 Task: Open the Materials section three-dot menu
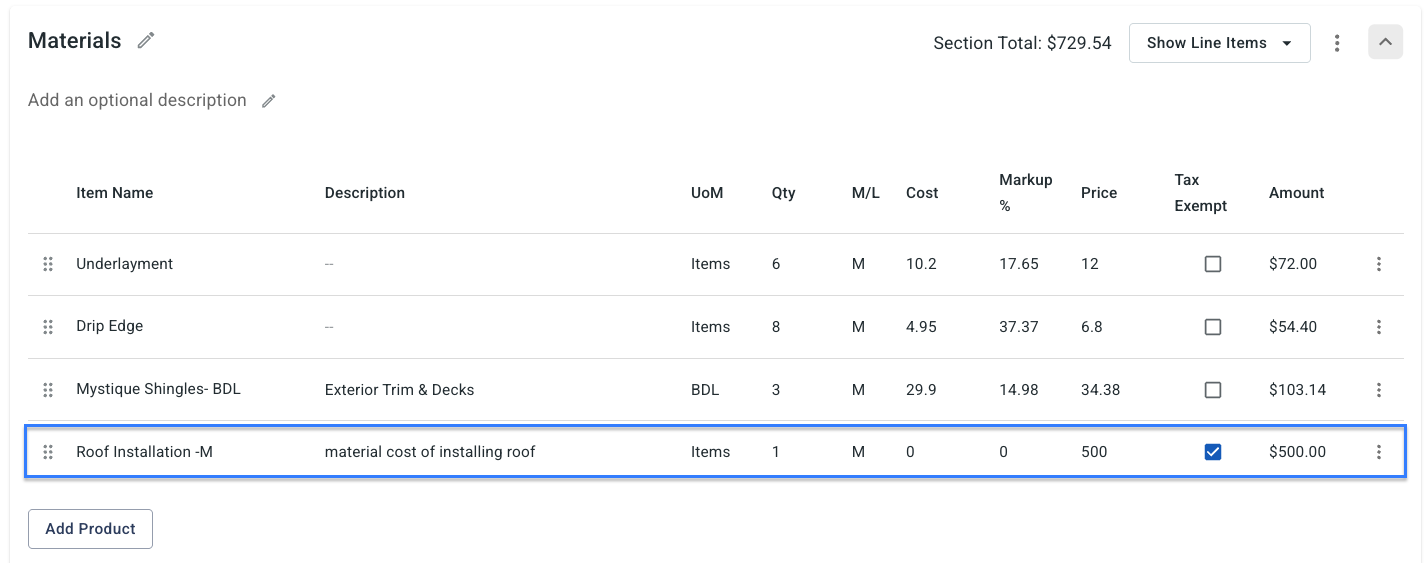1337,43
